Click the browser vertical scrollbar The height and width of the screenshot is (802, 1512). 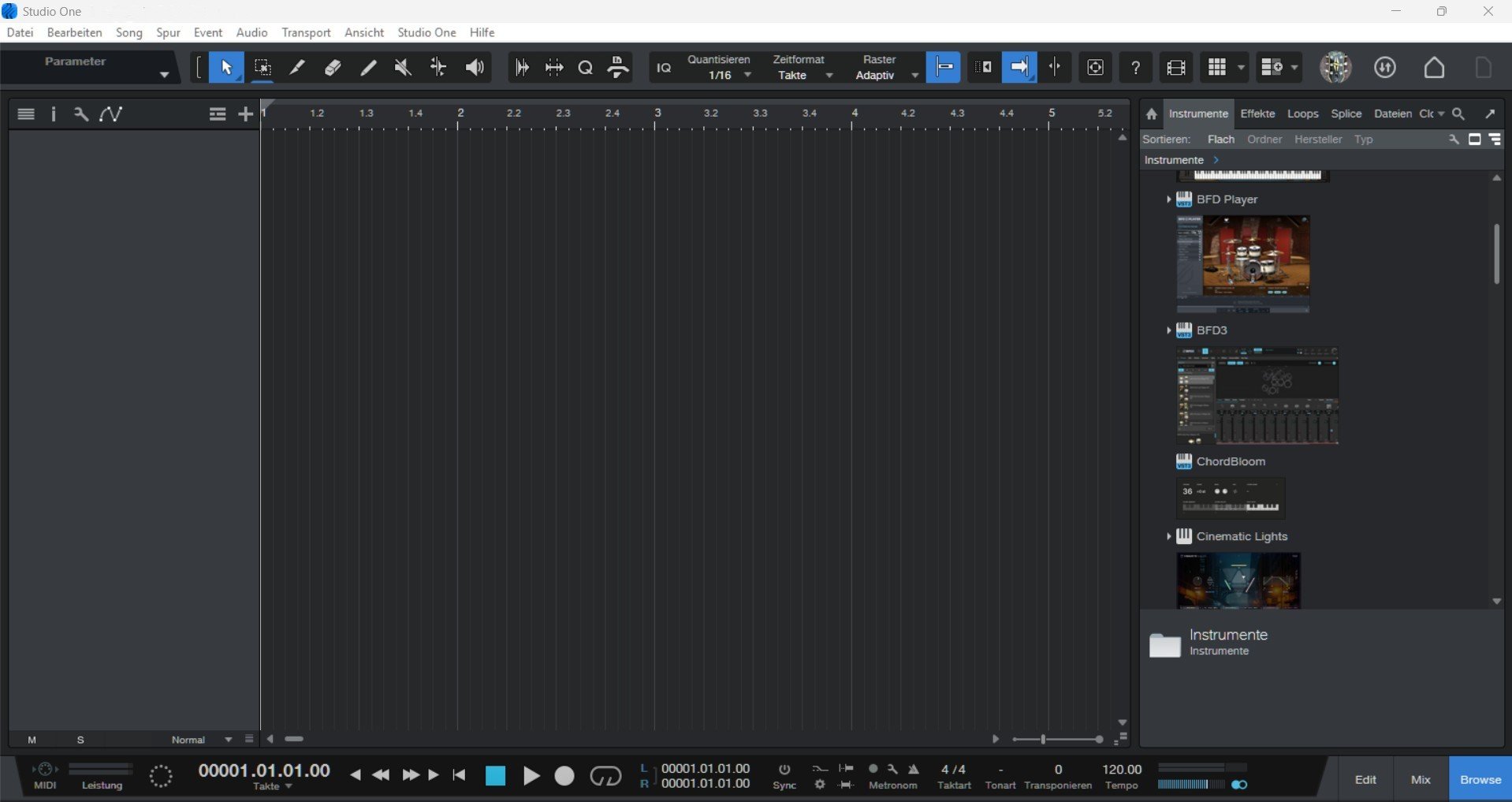(1496, 254)
